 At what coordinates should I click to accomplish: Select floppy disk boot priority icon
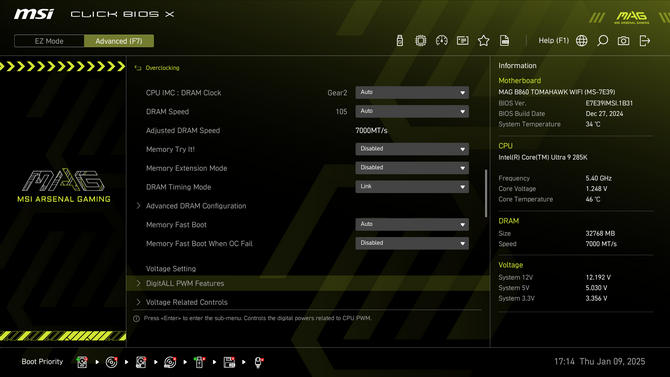click(x=229, y=362)
